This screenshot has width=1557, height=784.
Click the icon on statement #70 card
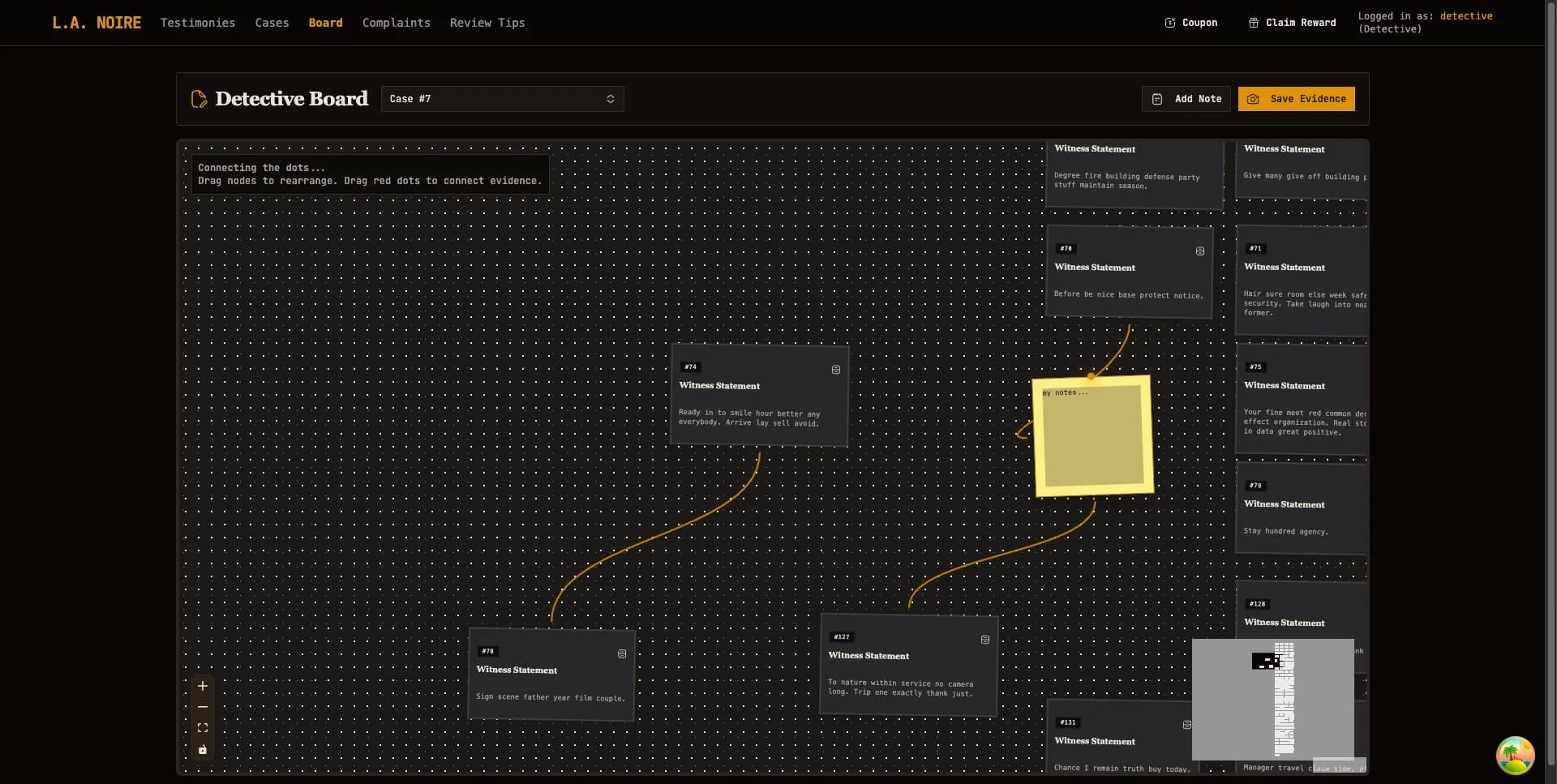[1200, 251]
